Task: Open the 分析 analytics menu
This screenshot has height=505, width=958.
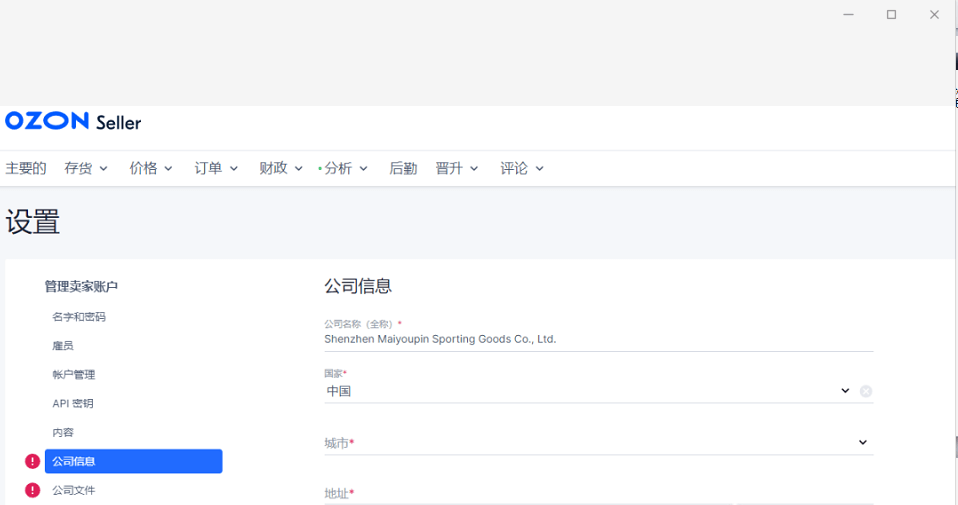Action: tap(345, 168)
